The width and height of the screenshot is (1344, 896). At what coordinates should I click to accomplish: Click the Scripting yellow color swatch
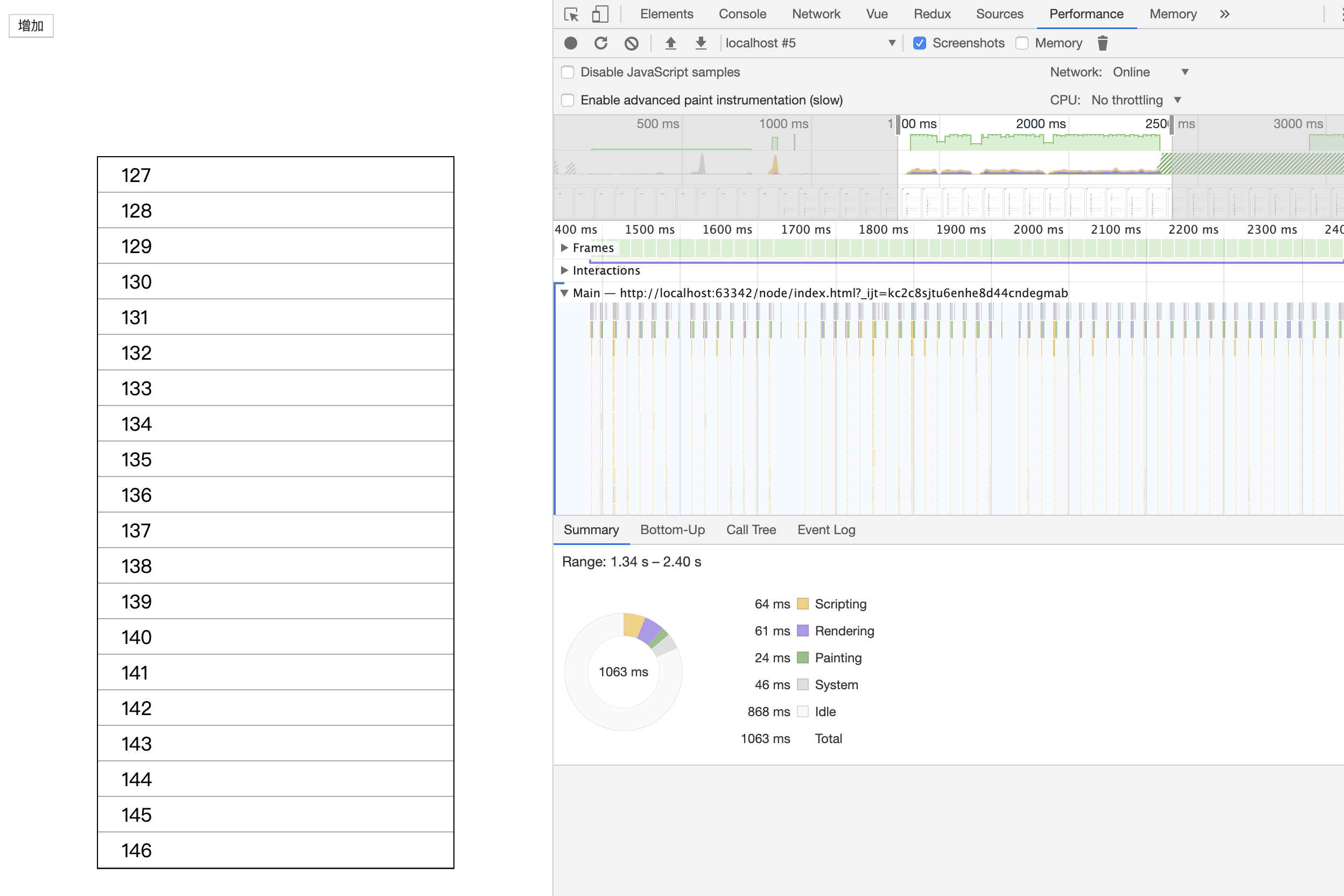click(x=802, y=604)
